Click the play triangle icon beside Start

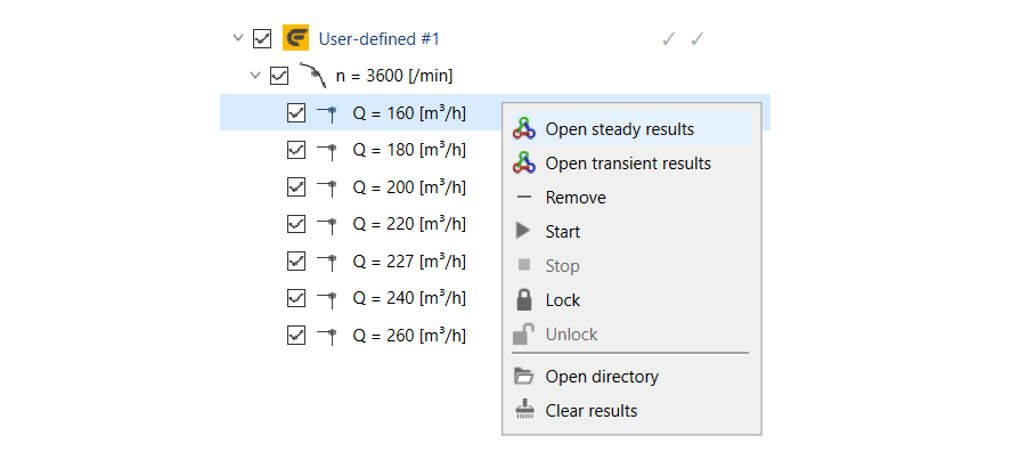(x=523, y=231)
